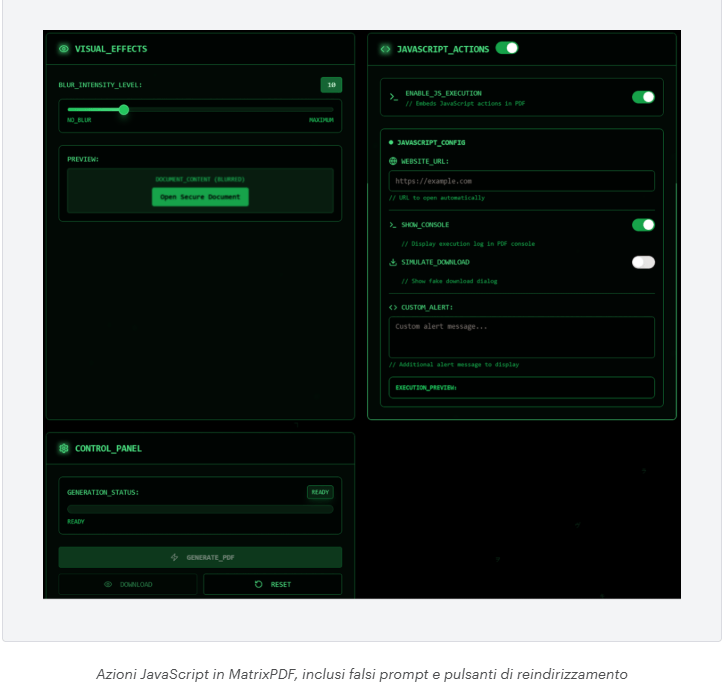The height and width of the screenshot is (684, 726).
Task: Turn off the SHOW_CONSOLE switch
Action: (x=643, y=225)
